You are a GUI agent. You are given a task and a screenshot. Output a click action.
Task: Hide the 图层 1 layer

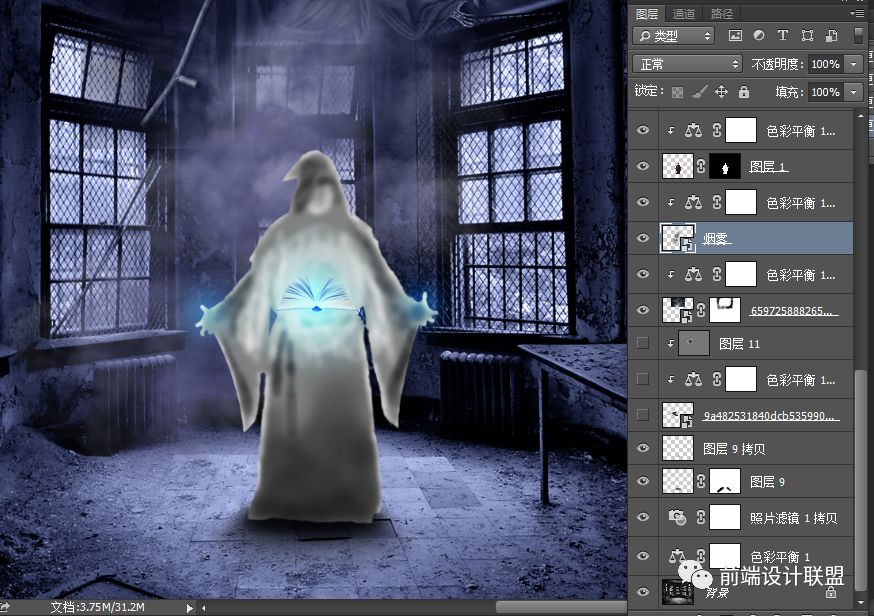click(643, 166)
